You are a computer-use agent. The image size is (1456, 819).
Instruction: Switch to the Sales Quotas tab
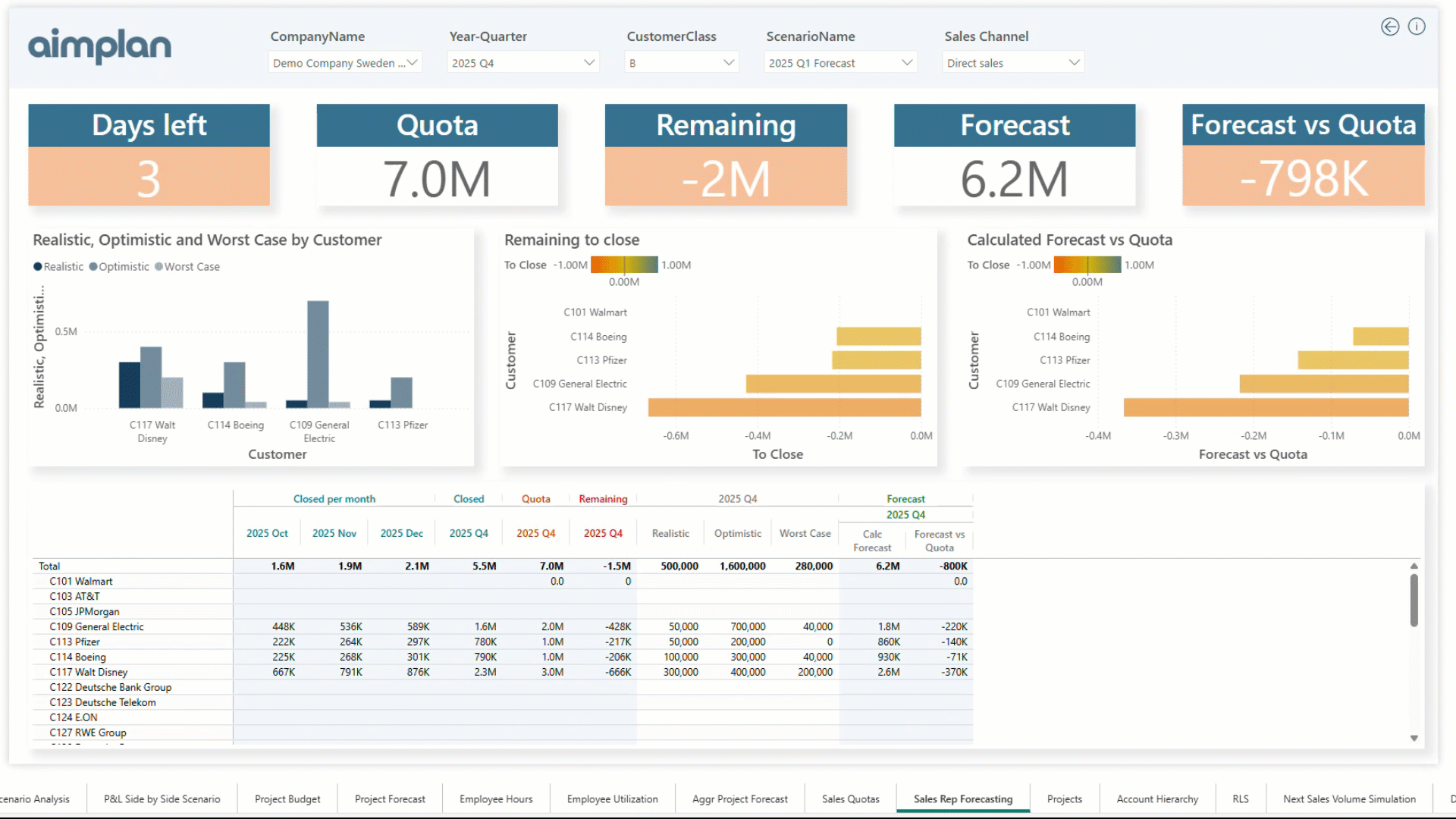(x=849, y=799)
